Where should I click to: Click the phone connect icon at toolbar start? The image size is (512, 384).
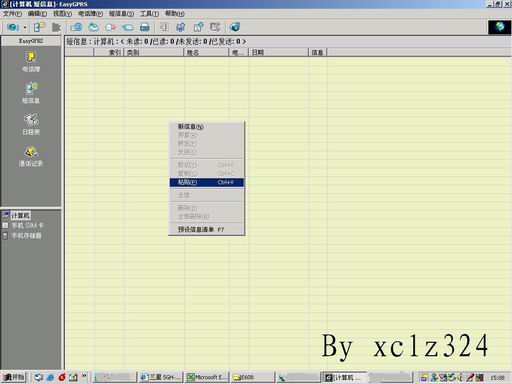click(x=13, y=27)
